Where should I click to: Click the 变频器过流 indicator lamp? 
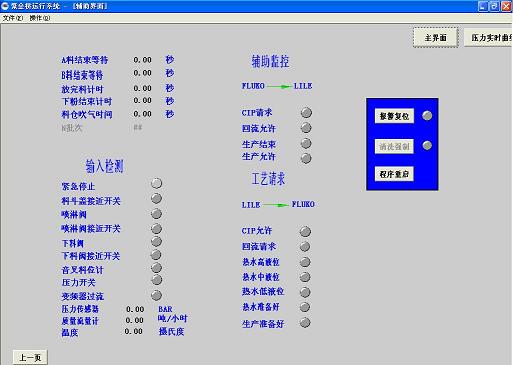156,295
